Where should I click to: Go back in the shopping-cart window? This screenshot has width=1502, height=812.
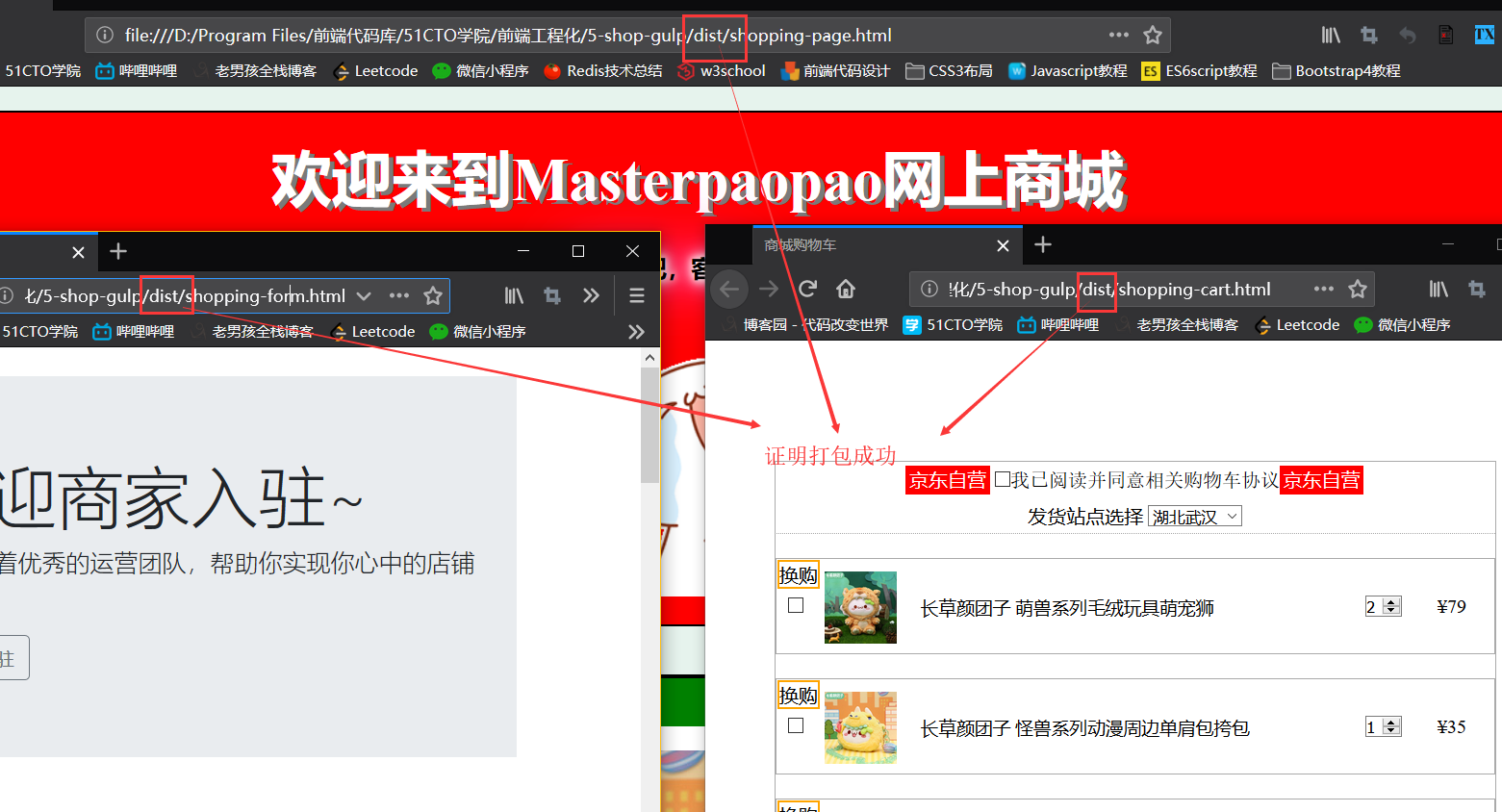729,289
